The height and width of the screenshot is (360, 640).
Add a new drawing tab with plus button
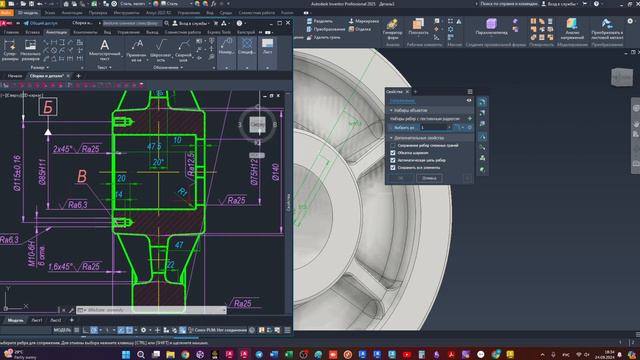pos(78,76)
